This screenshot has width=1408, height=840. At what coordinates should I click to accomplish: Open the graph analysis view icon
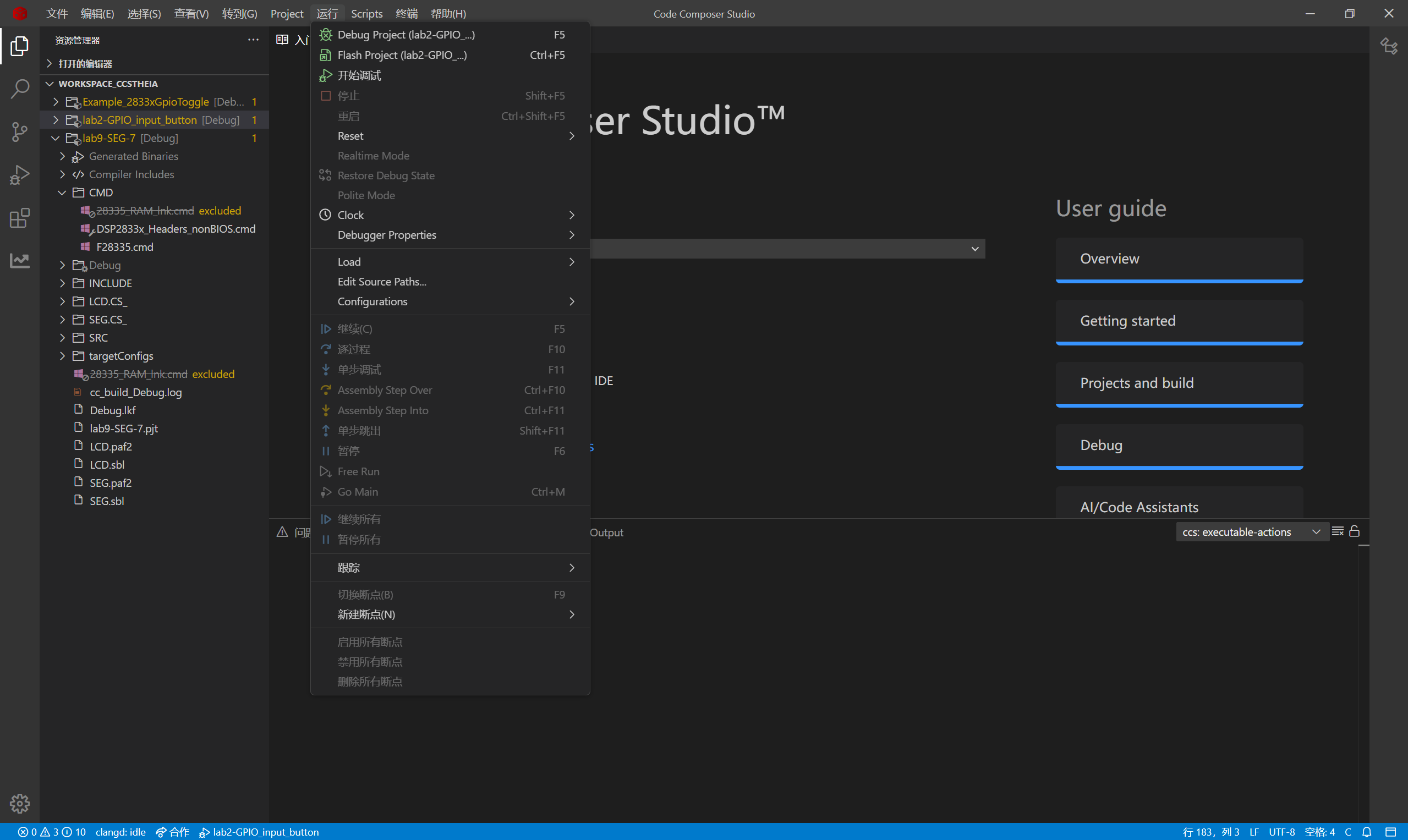[x=20, y=260]
